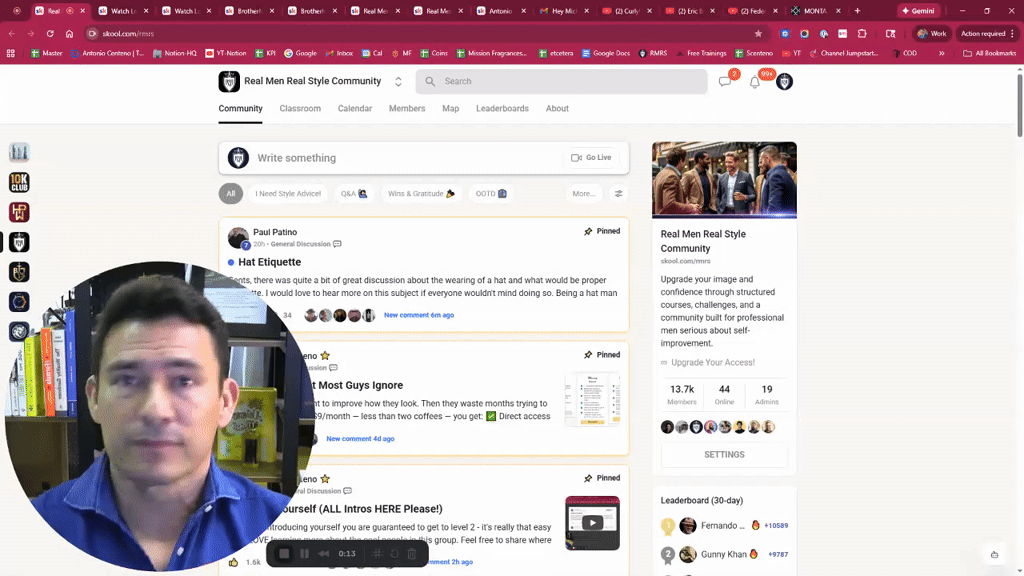Click the Gemini button in the title bar

(918, 10)
